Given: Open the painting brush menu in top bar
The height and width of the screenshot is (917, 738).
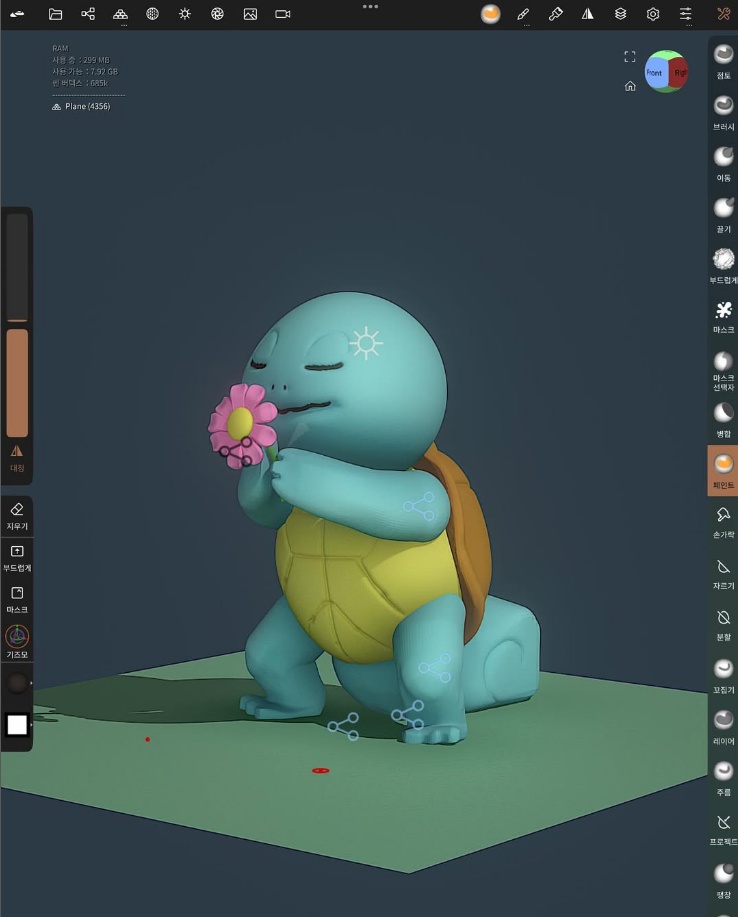Looking at the screenshot, I should pos(556,14).
